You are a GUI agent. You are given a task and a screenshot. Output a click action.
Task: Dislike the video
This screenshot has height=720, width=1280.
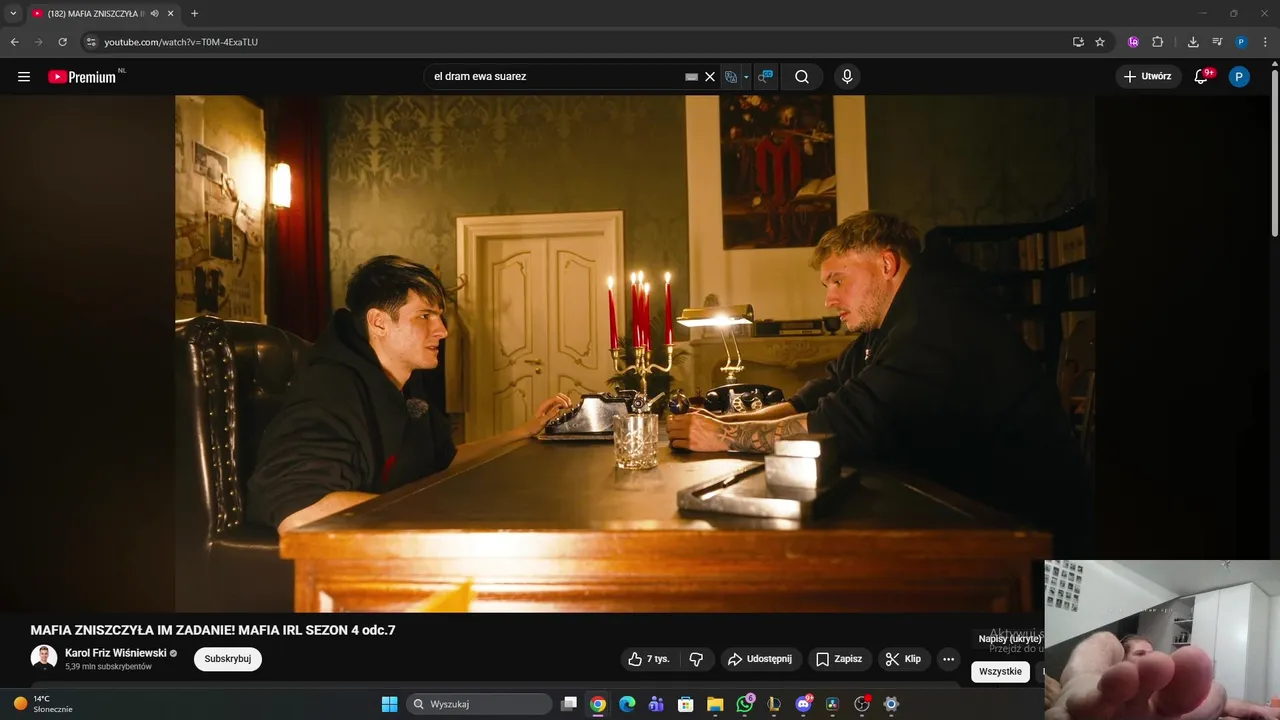(697, 659)
